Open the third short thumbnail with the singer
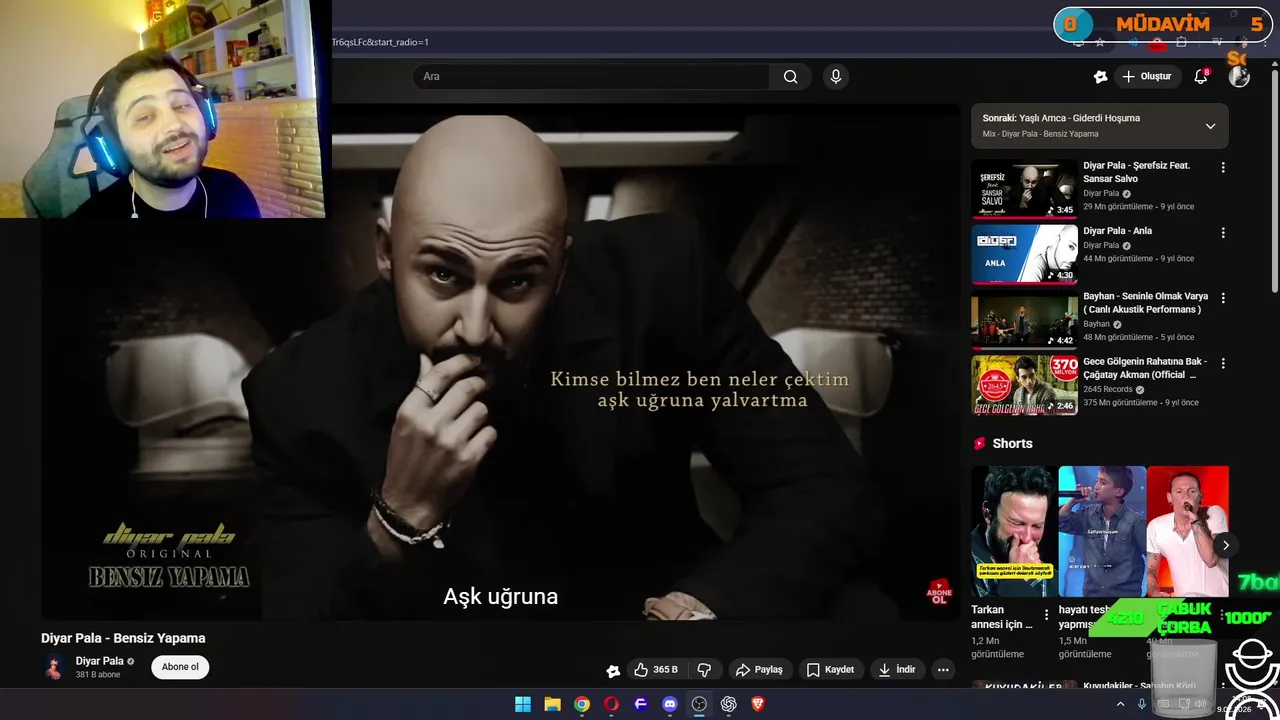The width and height of the screenshot is (1280, 720). point(1187,531)
